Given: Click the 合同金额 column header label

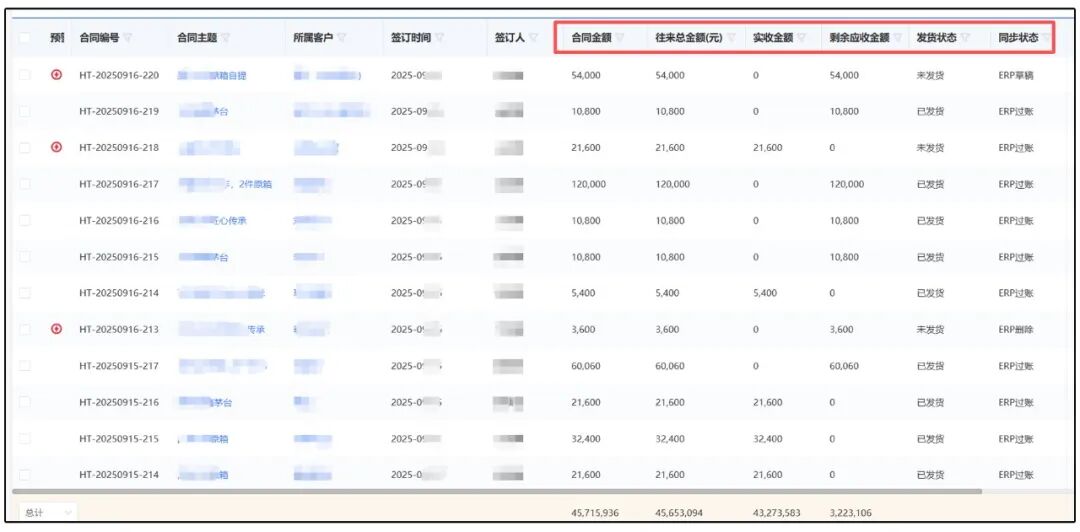Looking at the screenshot, I should (592, 38).
